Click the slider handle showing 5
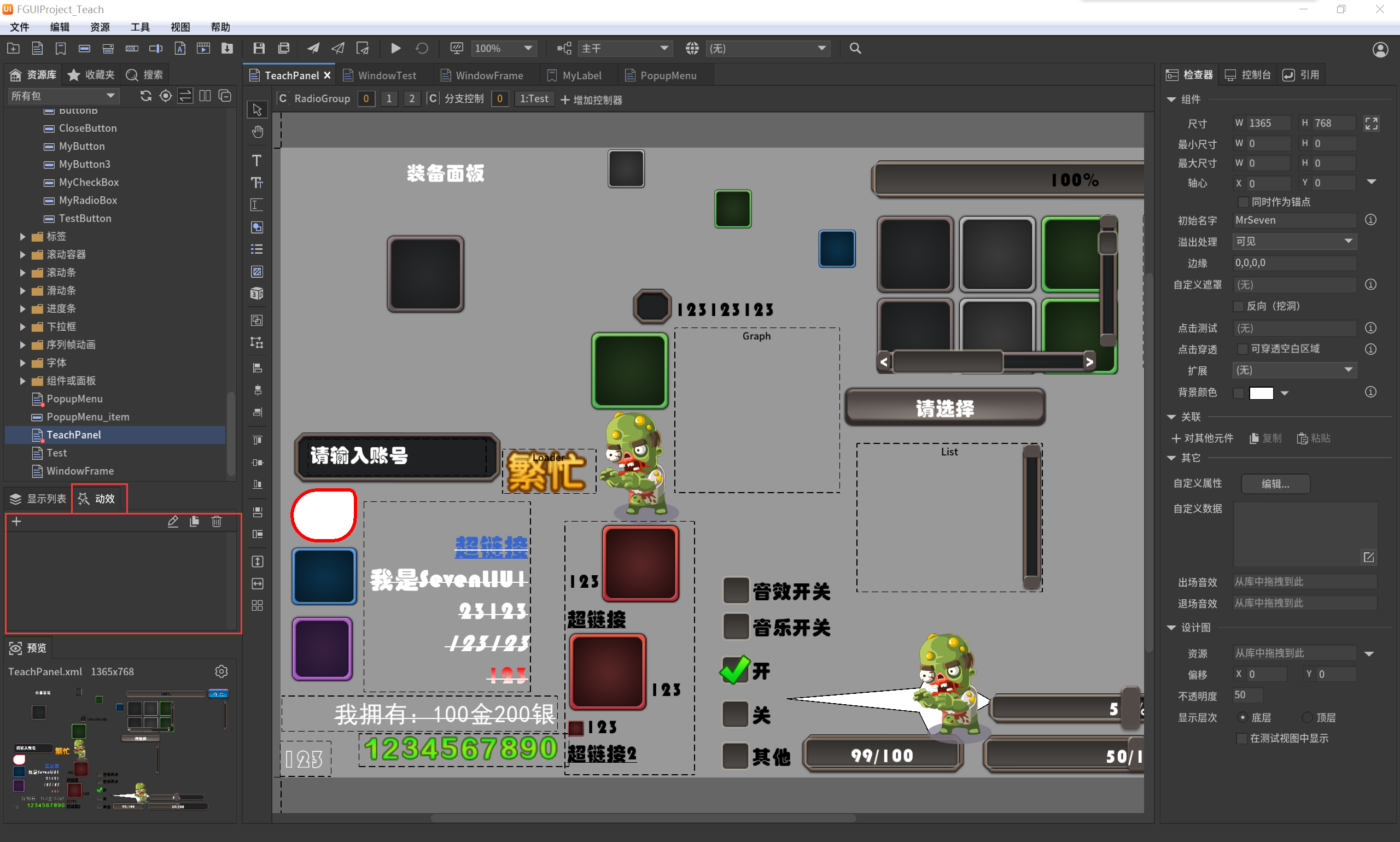Image resolution: width=1400 pixels, height=842 pixels. [x=1131, y=708]
